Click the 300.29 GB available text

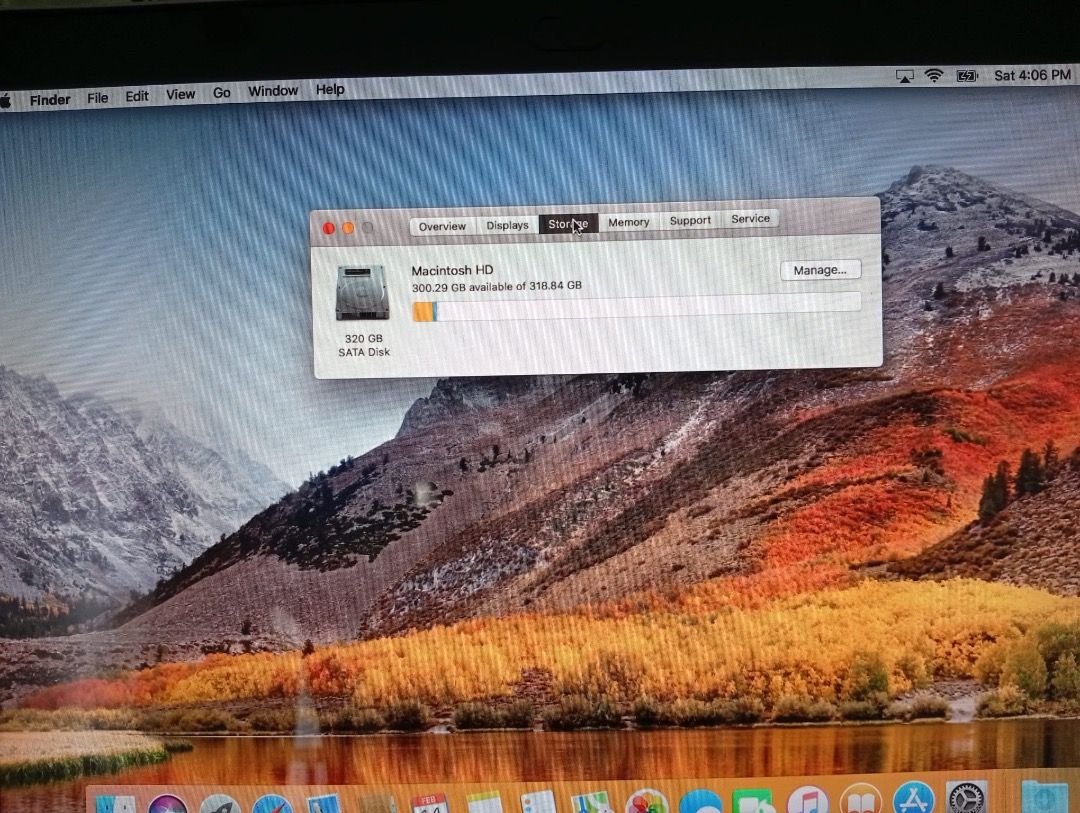pyautogui.click(x=497, y=287)
